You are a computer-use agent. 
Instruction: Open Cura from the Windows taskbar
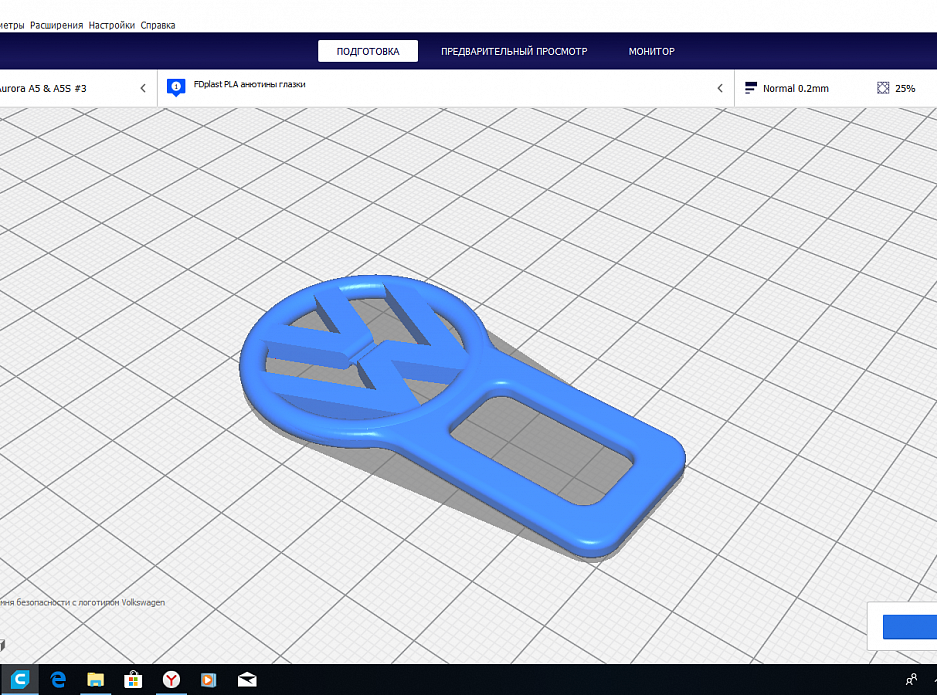coord(20,679)
